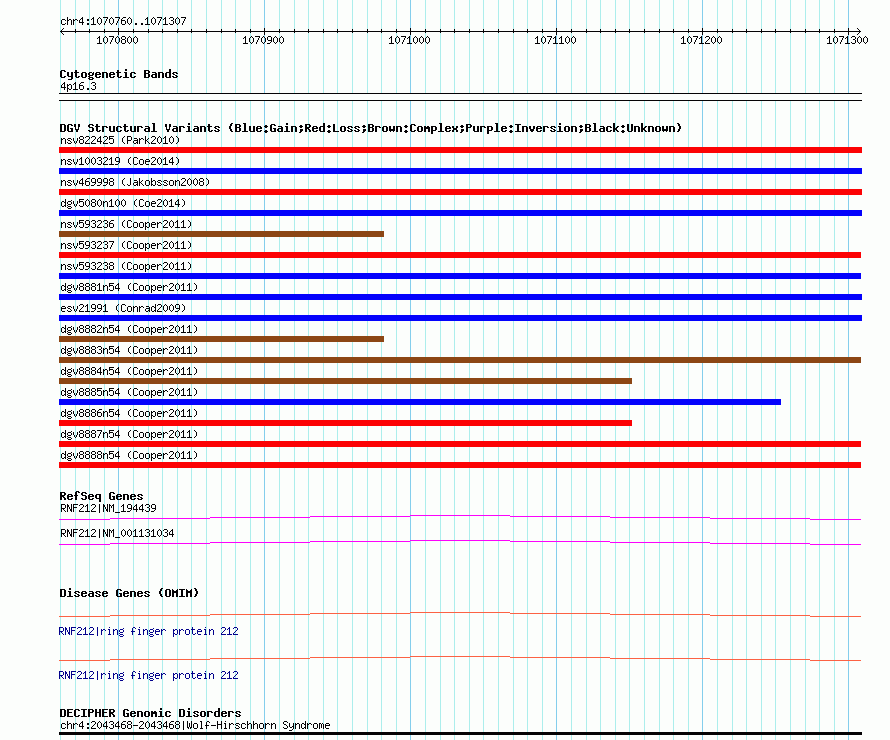Click ruler position 1071200

pyautogui.click(x=701, y=40)
